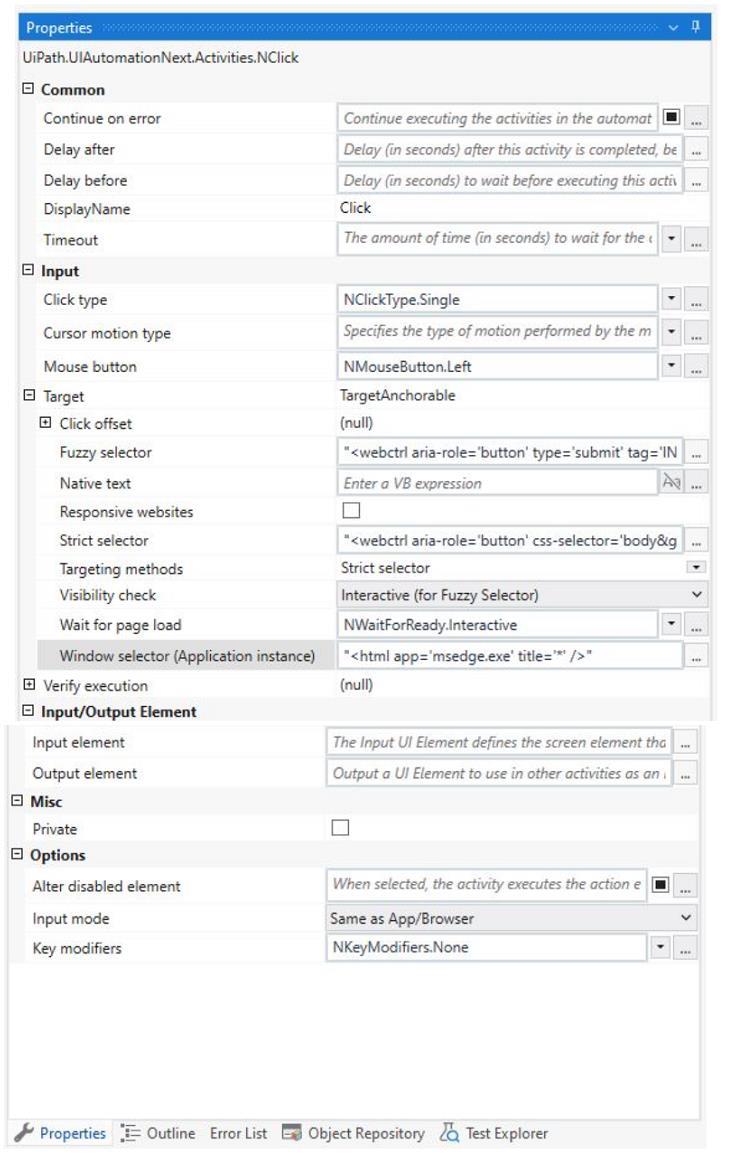
Task: Open ellipsis editor for Output element
Action: [685, 774]
